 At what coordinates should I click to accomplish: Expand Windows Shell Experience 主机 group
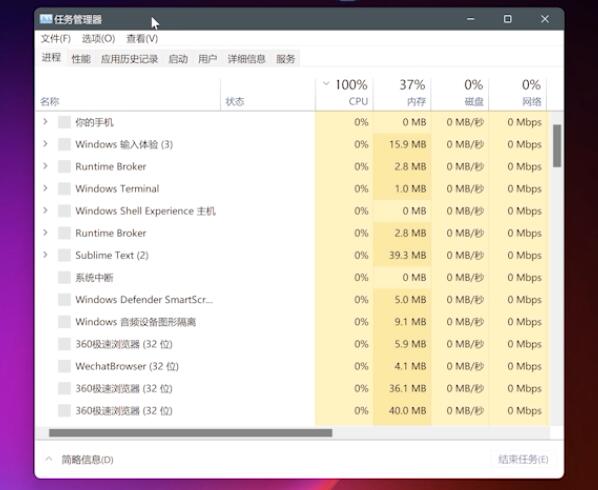click(x=45, y=210)
